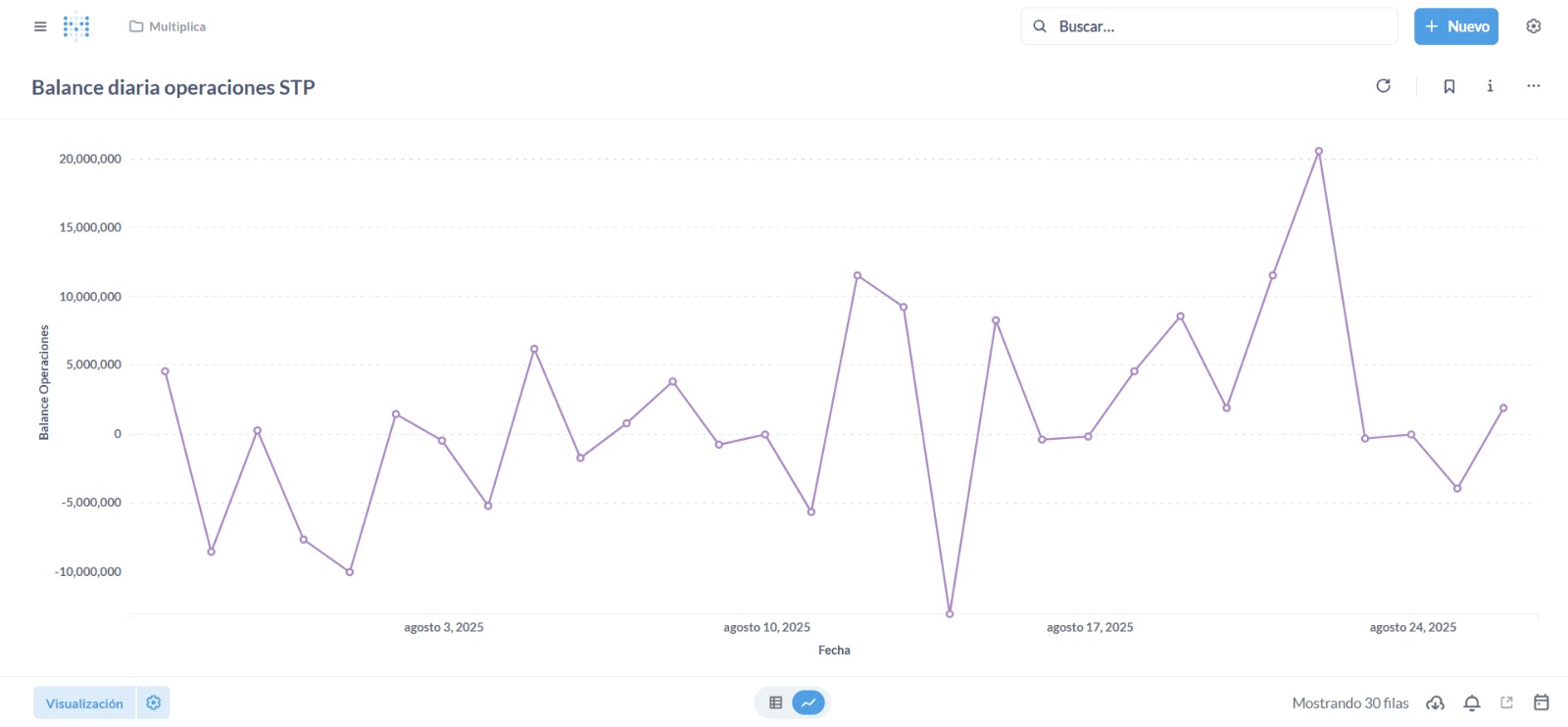Go to the Multiplica collection
Screen dimensions: 1568x727
coord(168,26)
